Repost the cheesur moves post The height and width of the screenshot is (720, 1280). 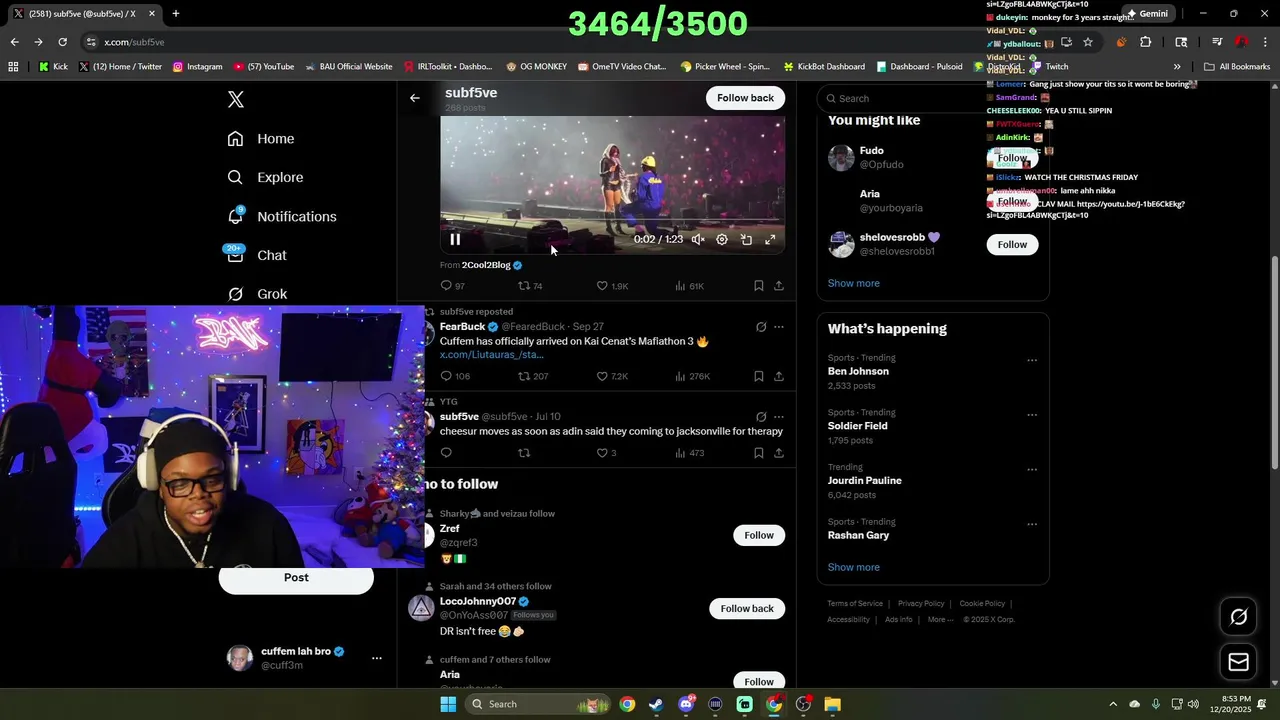[524, 453]
